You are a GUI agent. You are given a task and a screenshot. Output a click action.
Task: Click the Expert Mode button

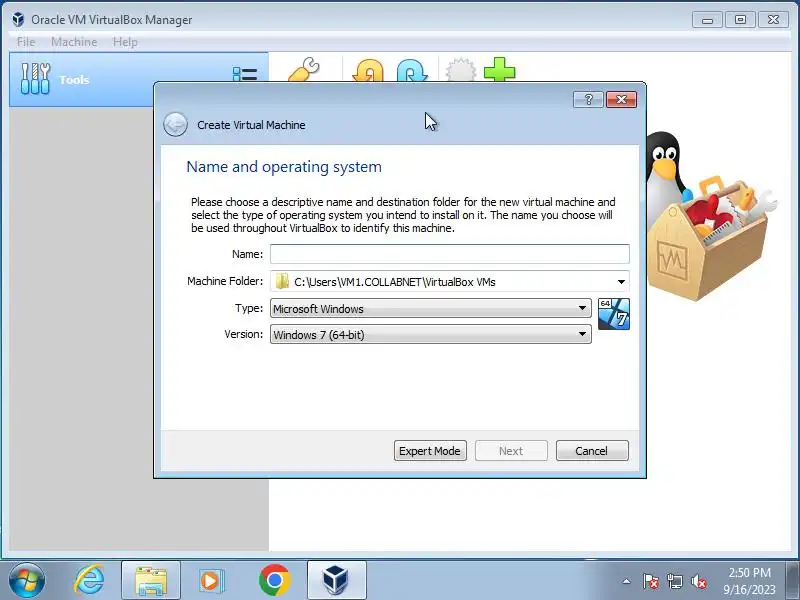430,451
